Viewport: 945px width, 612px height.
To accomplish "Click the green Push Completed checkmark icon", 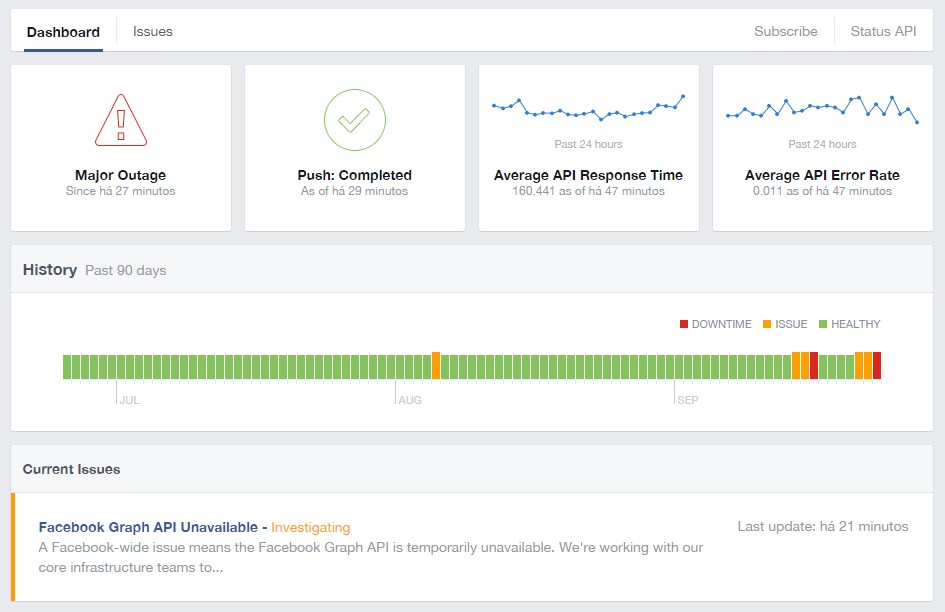I will click(354, 120).
